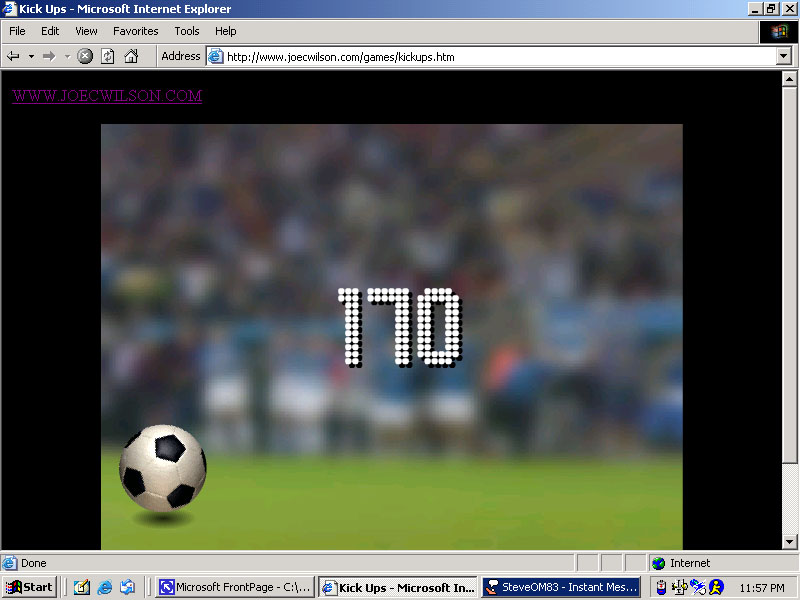The height and width of the screenshot is (600, 800).
Task: Launch Internet Explorer from Quick Launch
Action: coord(105,587)
